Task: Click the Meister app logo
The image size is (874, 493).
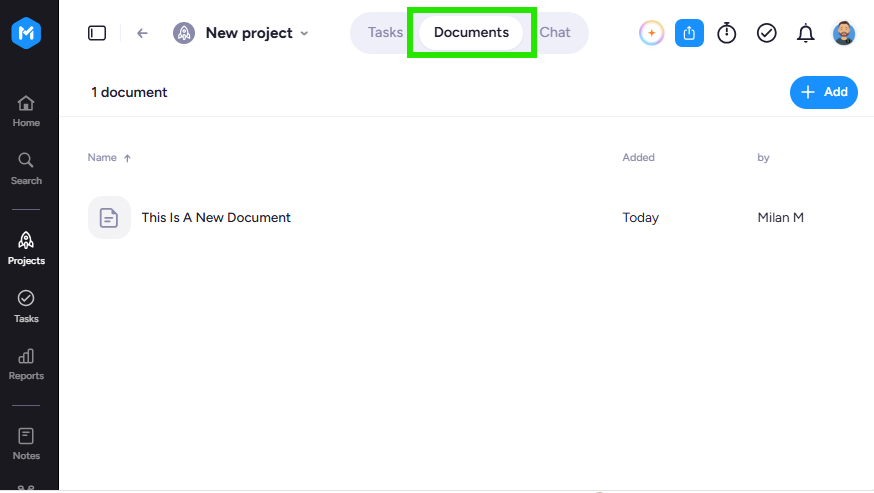Action: 26,33
